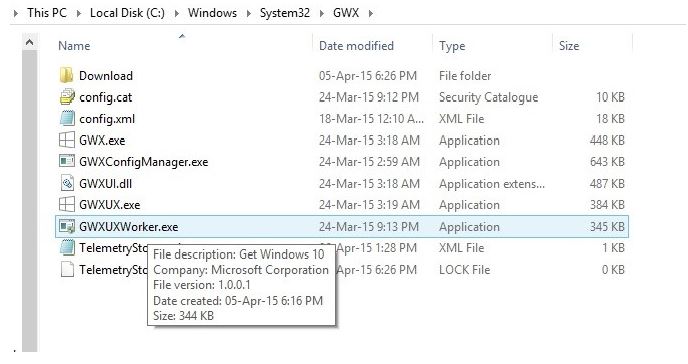Click the GWXUXWorker.exe application icon
The image size is (688, 364).
(67, 226)
